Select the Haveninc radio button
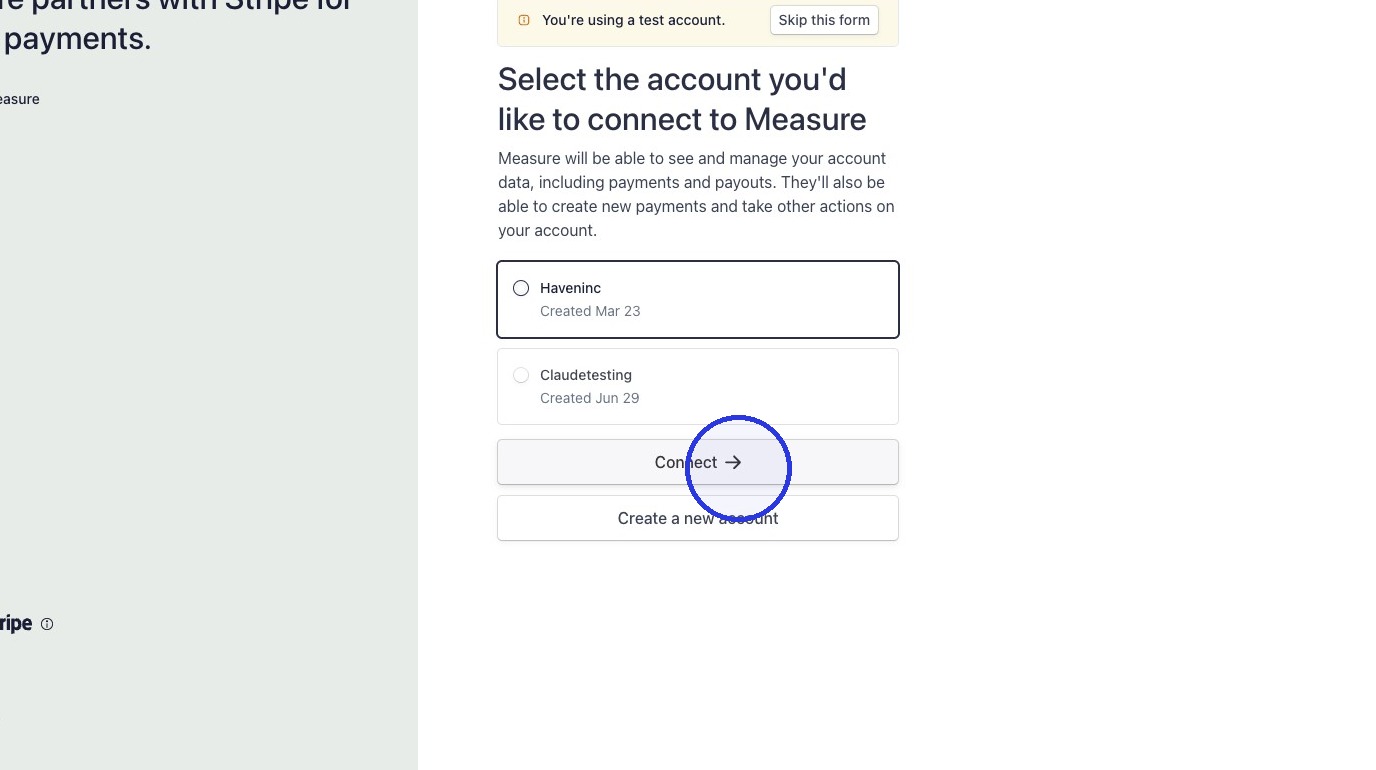 click(x=521, y=288)
